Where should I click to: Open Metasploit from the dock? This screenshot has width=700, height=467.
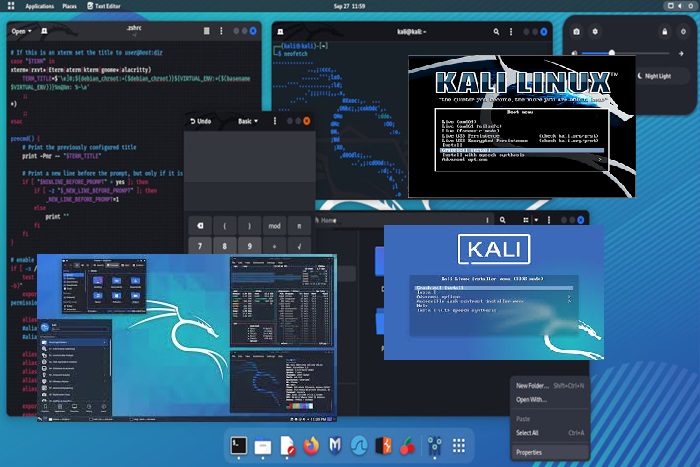pyautogui.click(x=336, y=446)
